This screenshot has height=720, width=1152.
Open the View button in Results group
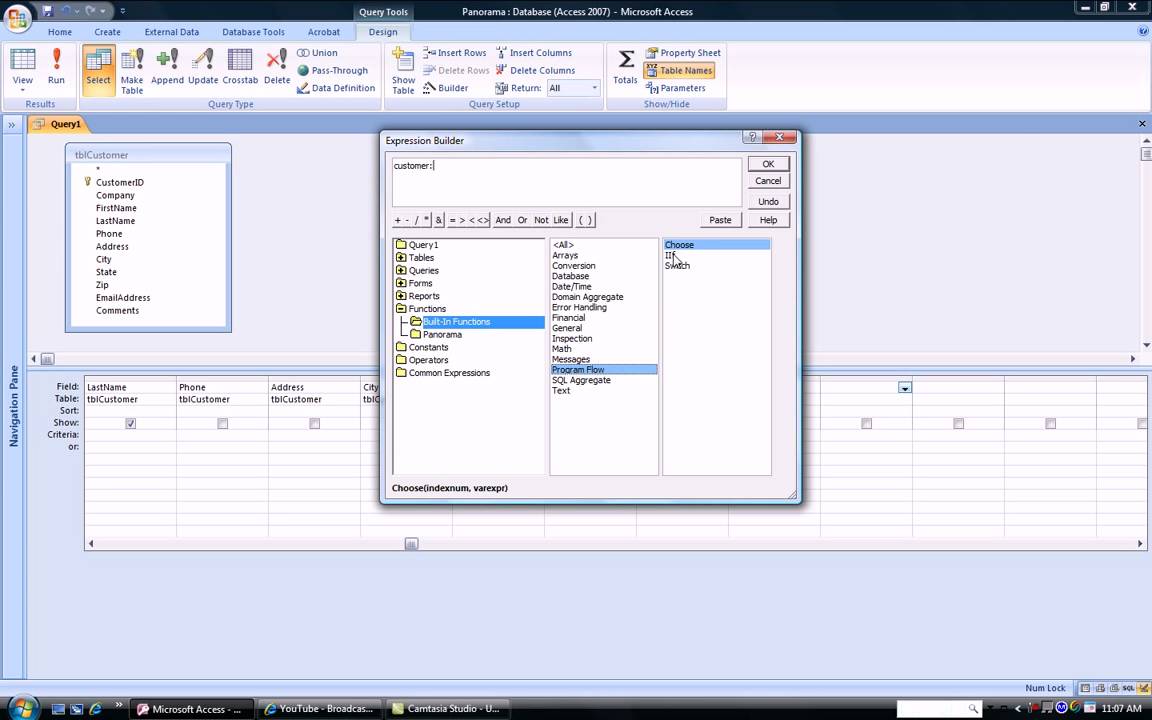coord(22,70)
